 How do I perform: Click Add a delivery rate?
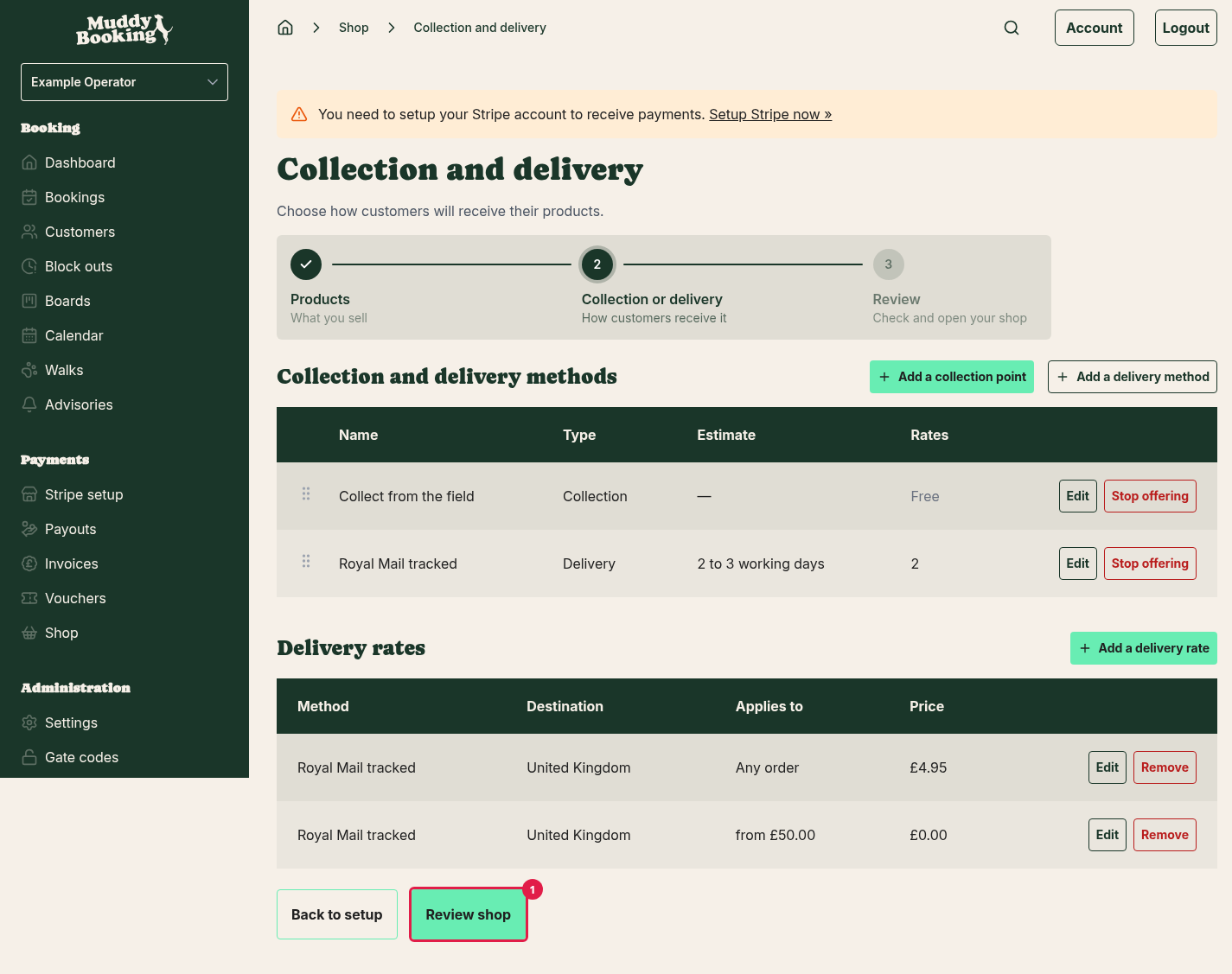point(1144,648)
